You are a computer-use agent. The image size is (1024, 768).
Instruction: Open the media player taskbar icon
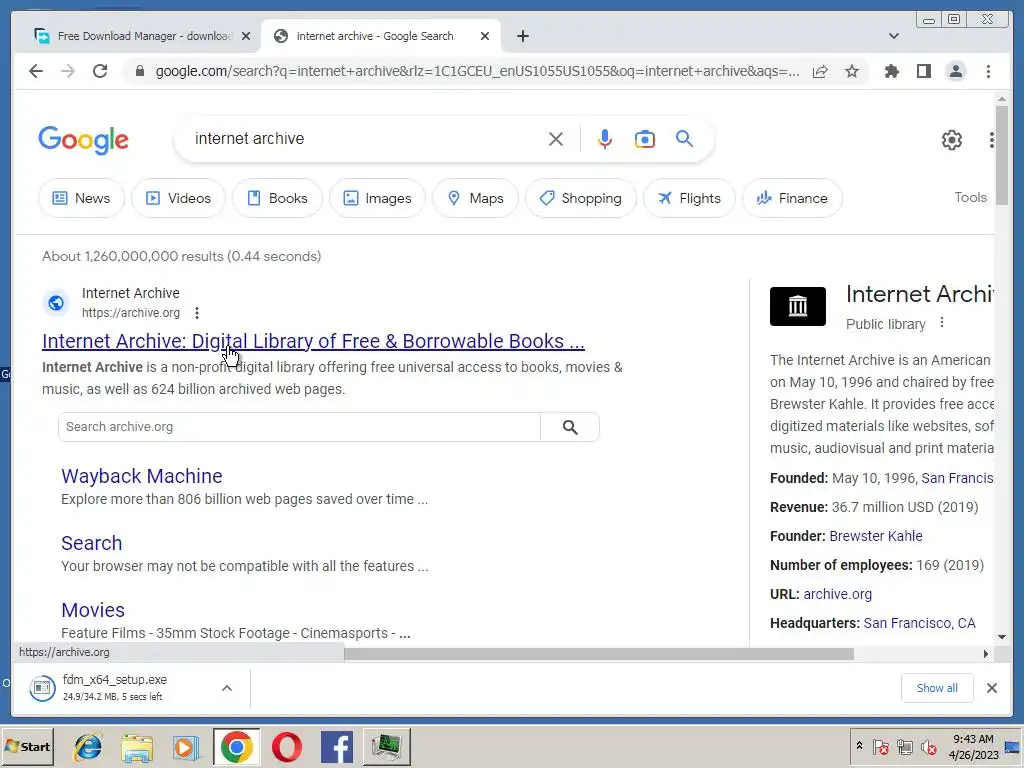tap(186, 746)
